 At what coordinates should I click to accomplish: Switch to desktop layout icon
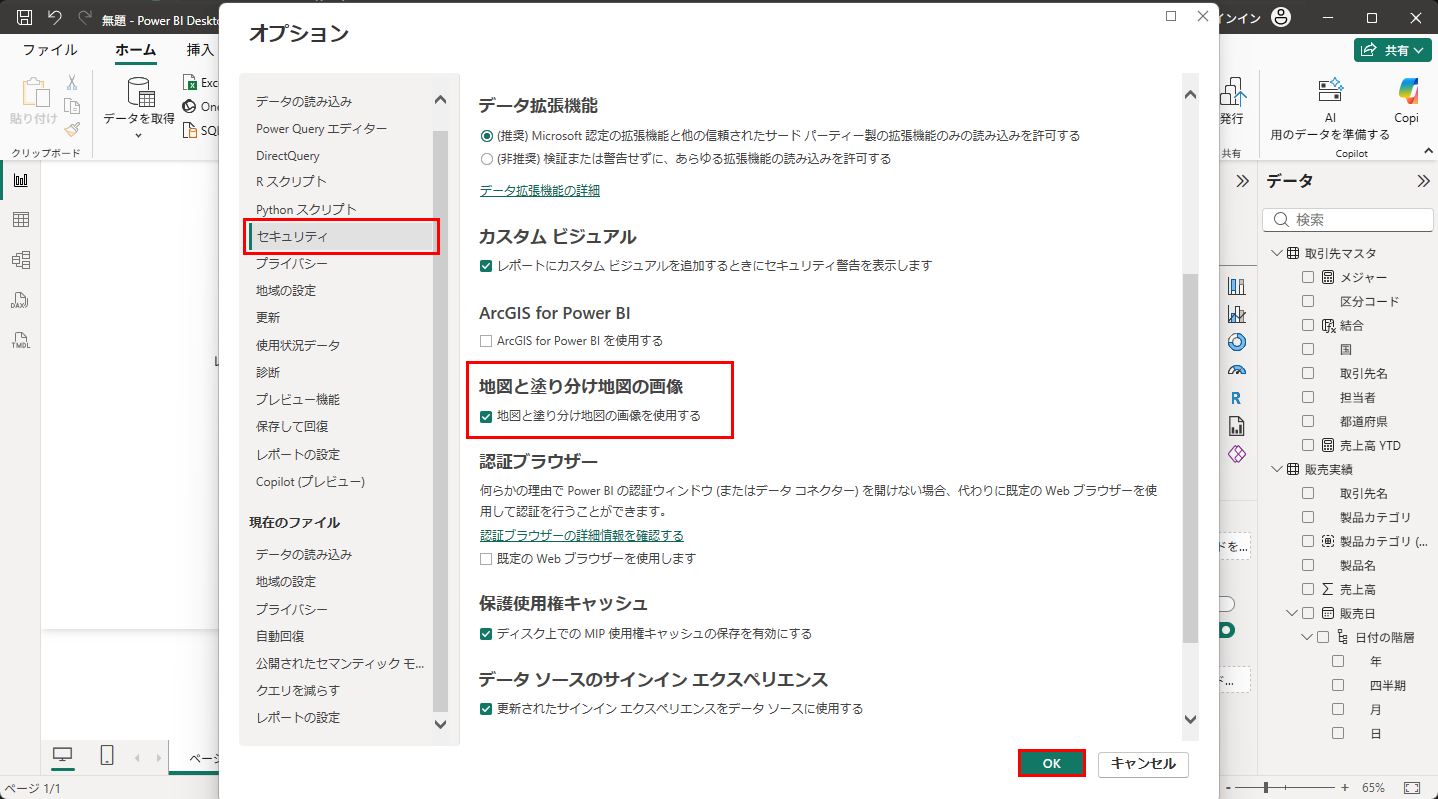tap(63, 756)
